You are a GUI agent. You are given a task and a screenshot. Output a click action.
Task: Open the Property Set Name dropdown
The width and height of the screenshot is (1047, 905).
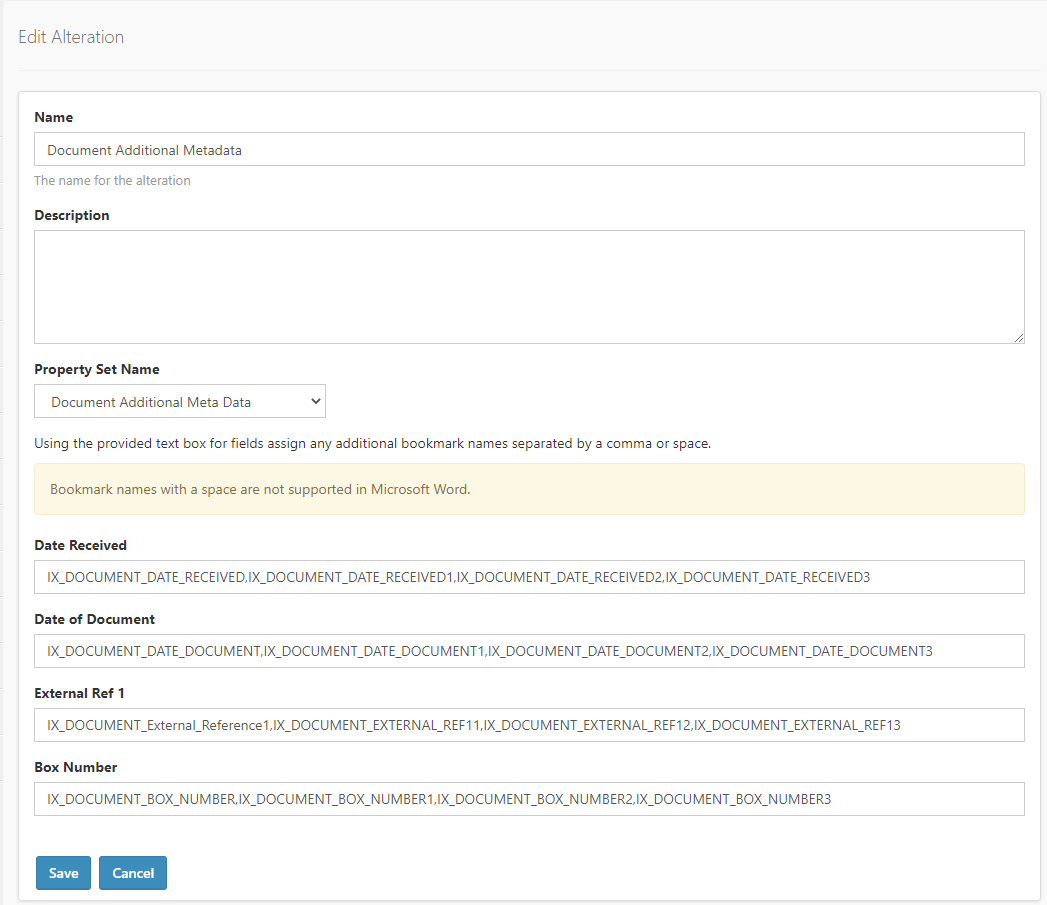coord(180,402)
